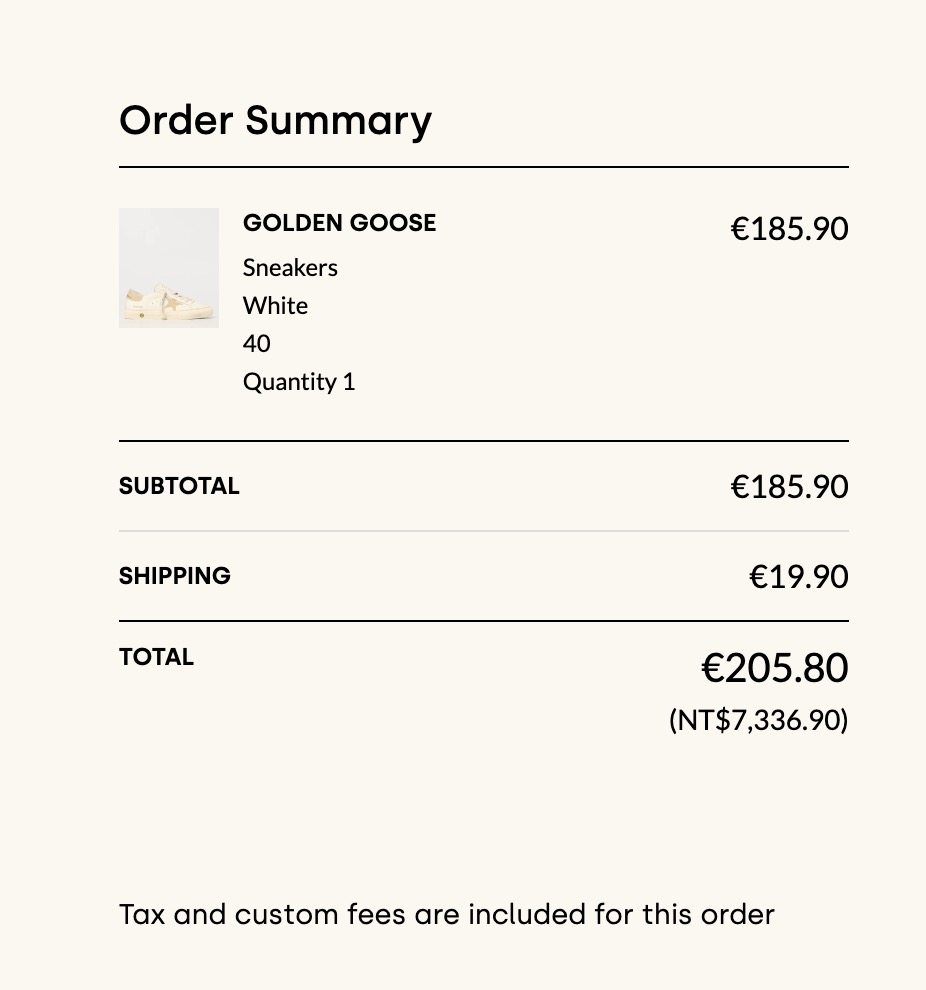Click the tax and custom fees note
Viewport: 926px width, 990px height.
[446, 914]
